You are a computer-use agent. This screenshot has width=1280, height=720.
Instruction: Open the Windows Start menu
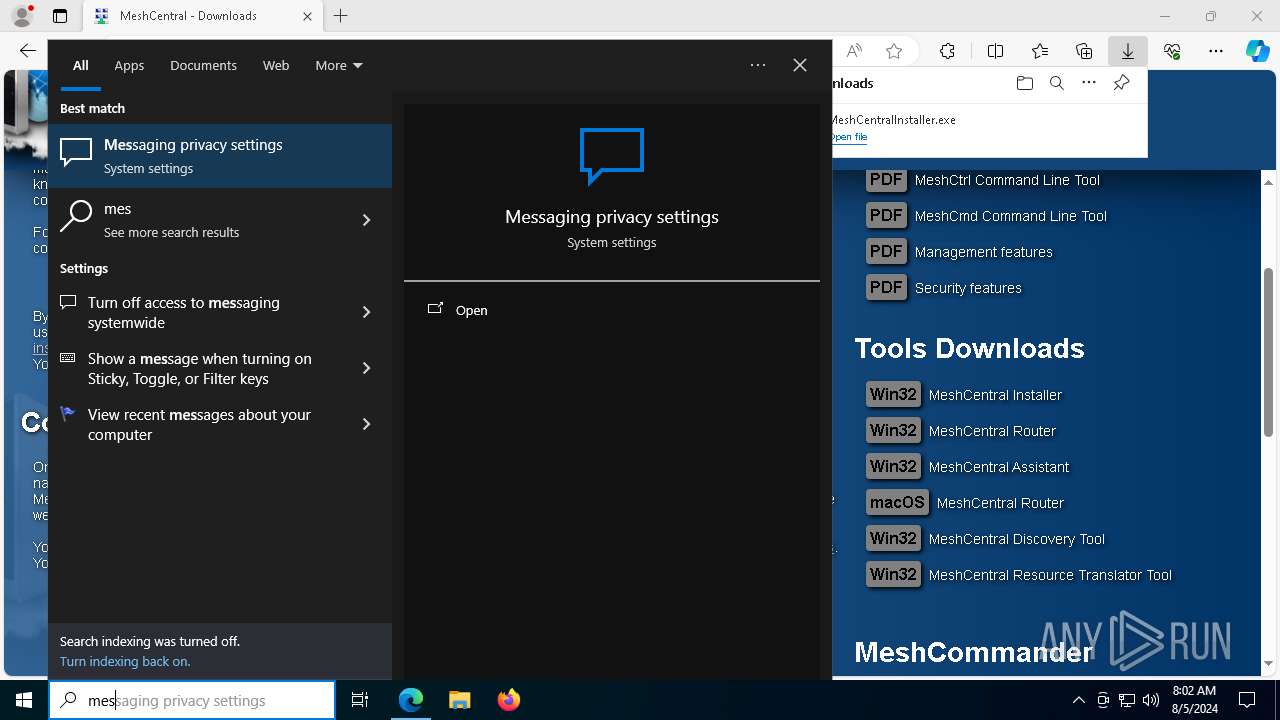tap(24, 700)
